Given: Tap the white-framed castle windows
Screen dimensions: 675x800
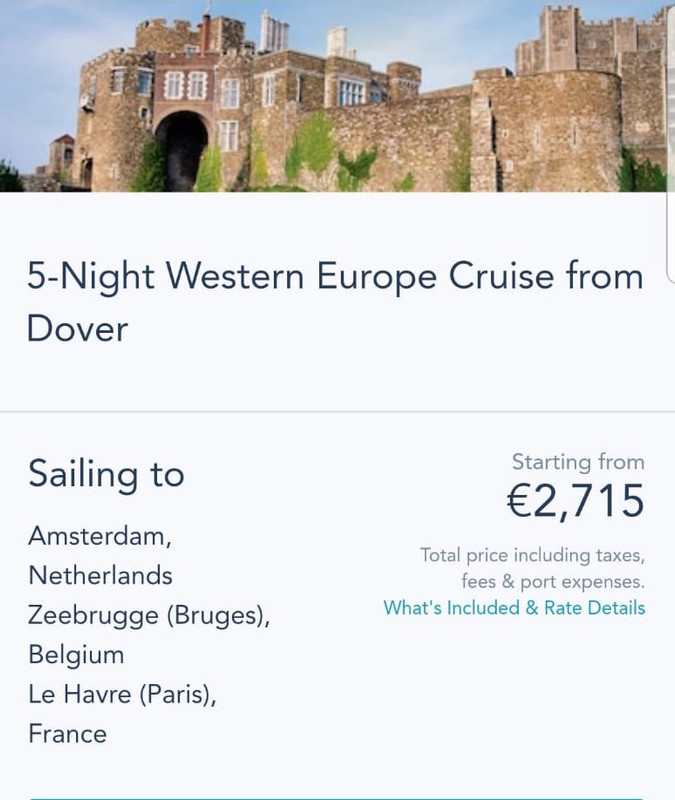Looking at the screenshot, I should (185, 85).
